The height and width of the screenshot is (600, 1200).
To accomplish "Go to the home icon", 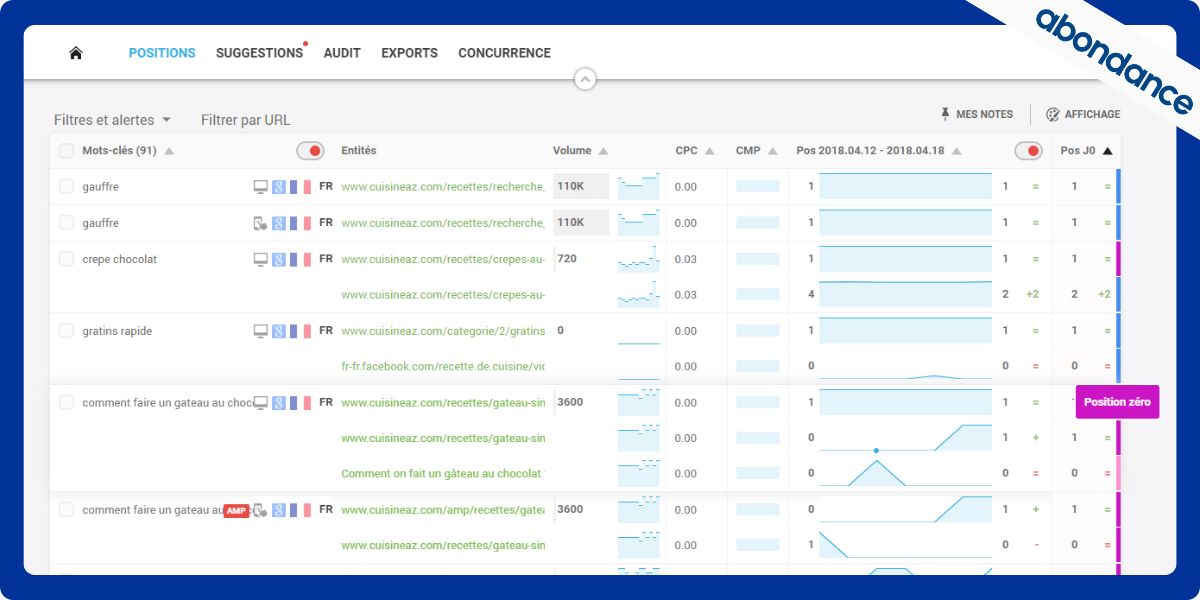I will click(76, 53).
